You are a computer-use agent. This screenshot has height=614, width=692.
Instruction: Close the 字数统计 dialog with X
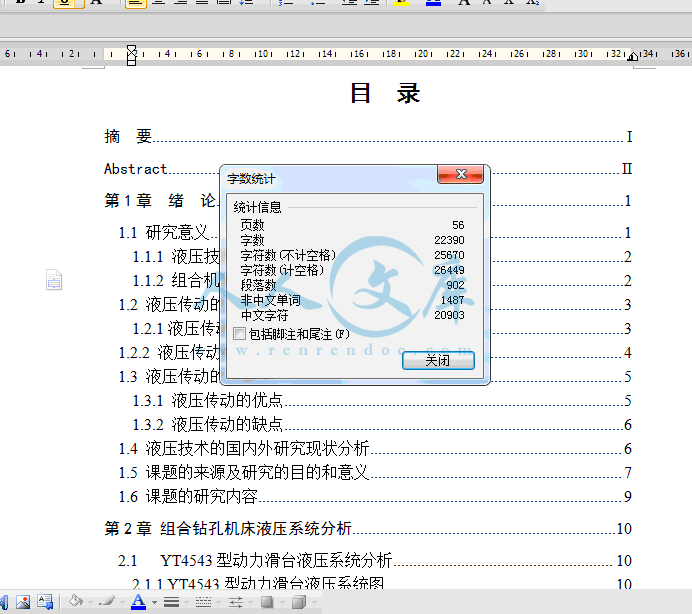[461, 174]
